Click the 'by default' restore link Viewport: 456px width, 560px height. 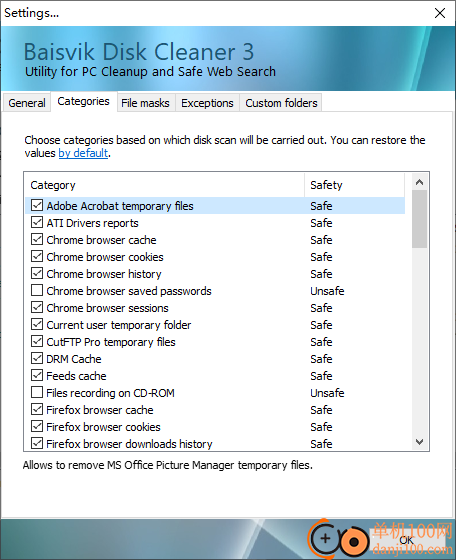click(x=83, y=153)
